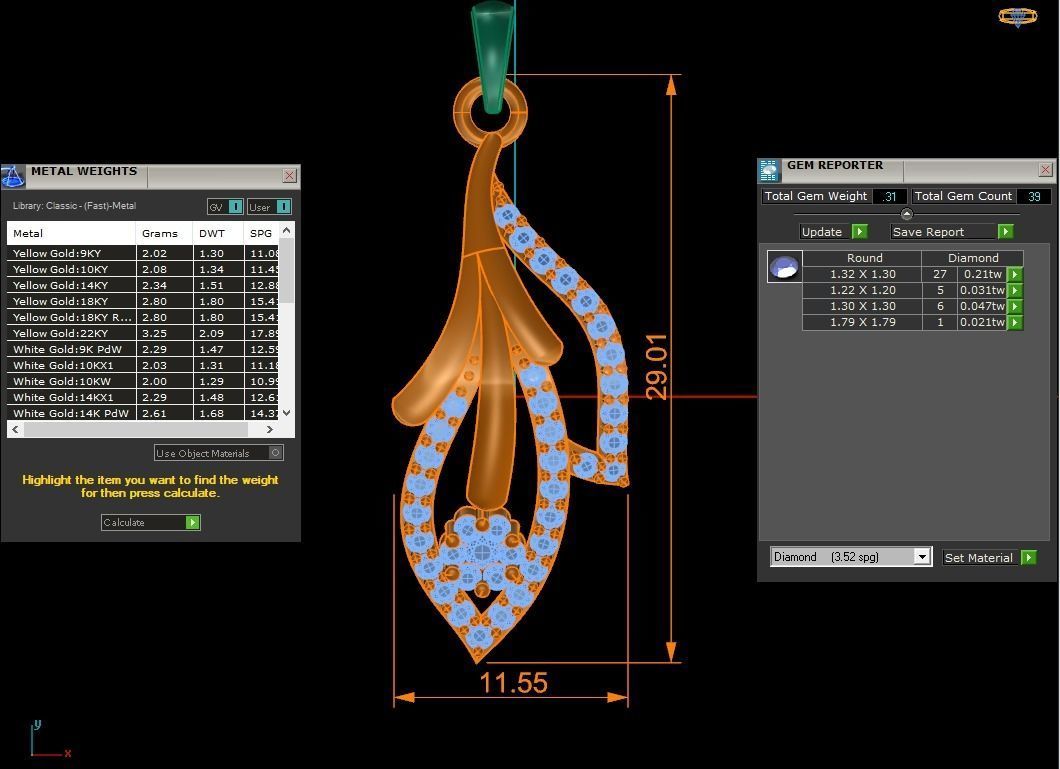Close the Metal Weights panel

[x=289, y=176]
